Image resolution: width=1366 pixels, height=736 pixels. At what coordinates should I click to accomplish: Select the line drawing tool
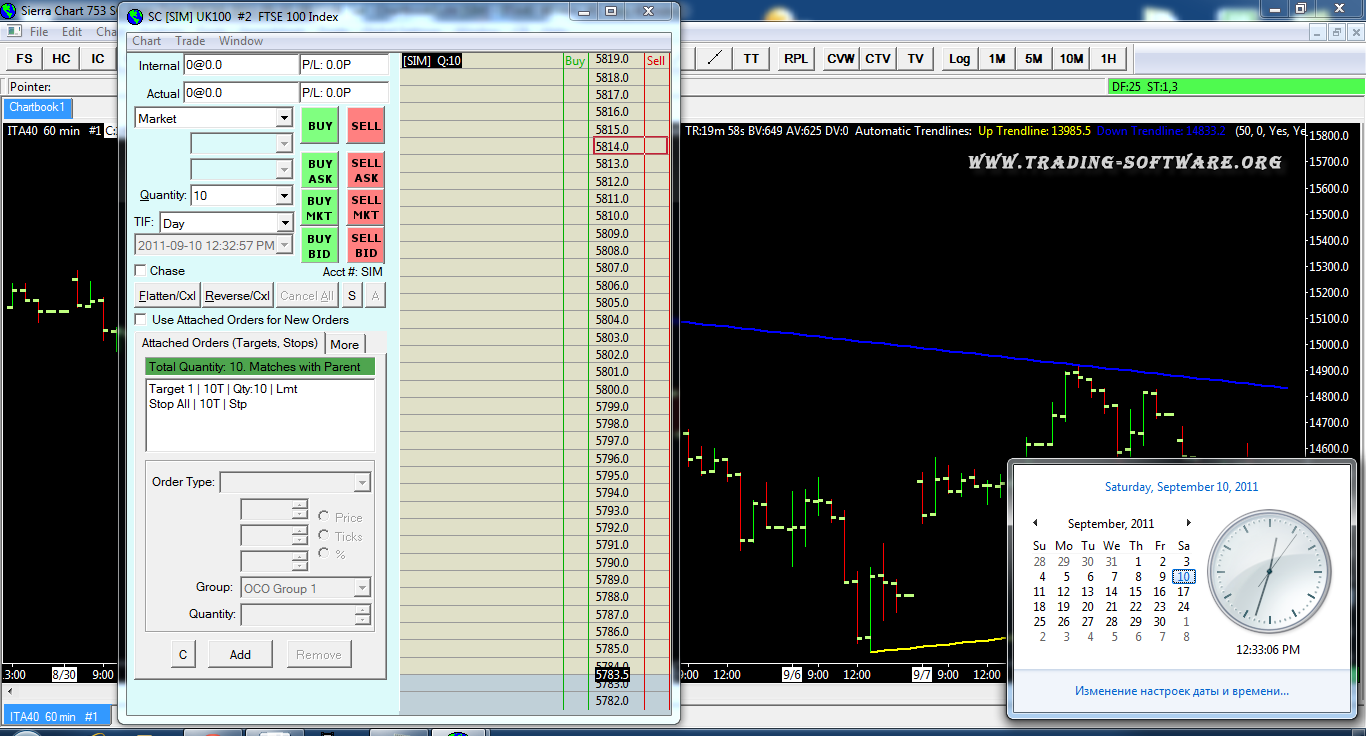[x=713, y=58]
